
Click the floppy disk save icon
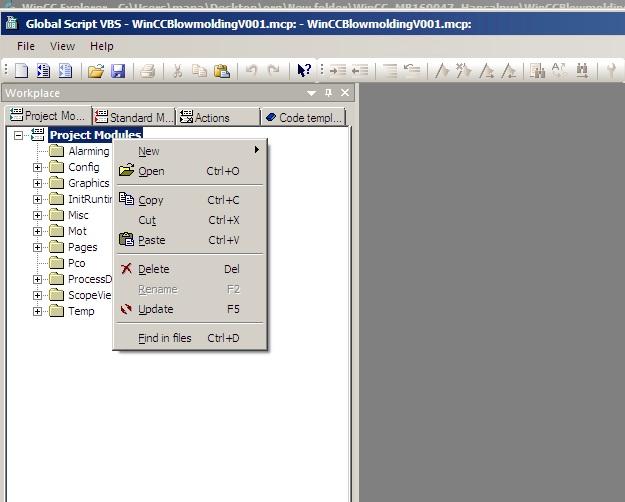(118, 71)
